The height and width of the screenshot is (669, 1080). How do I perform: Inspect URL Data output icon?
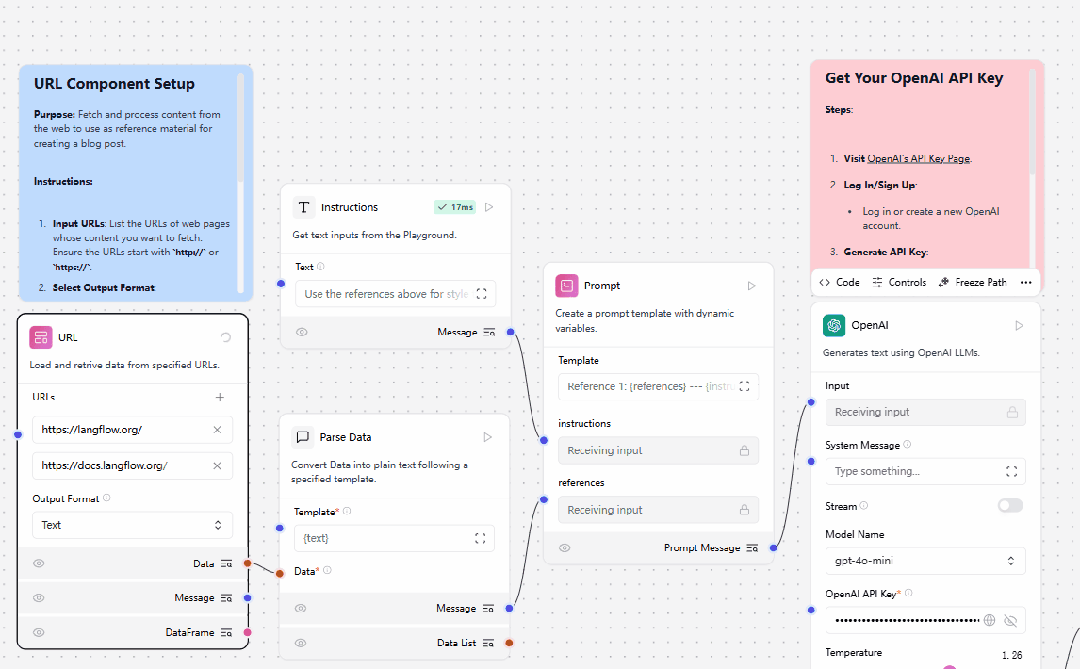coord(227,564)
